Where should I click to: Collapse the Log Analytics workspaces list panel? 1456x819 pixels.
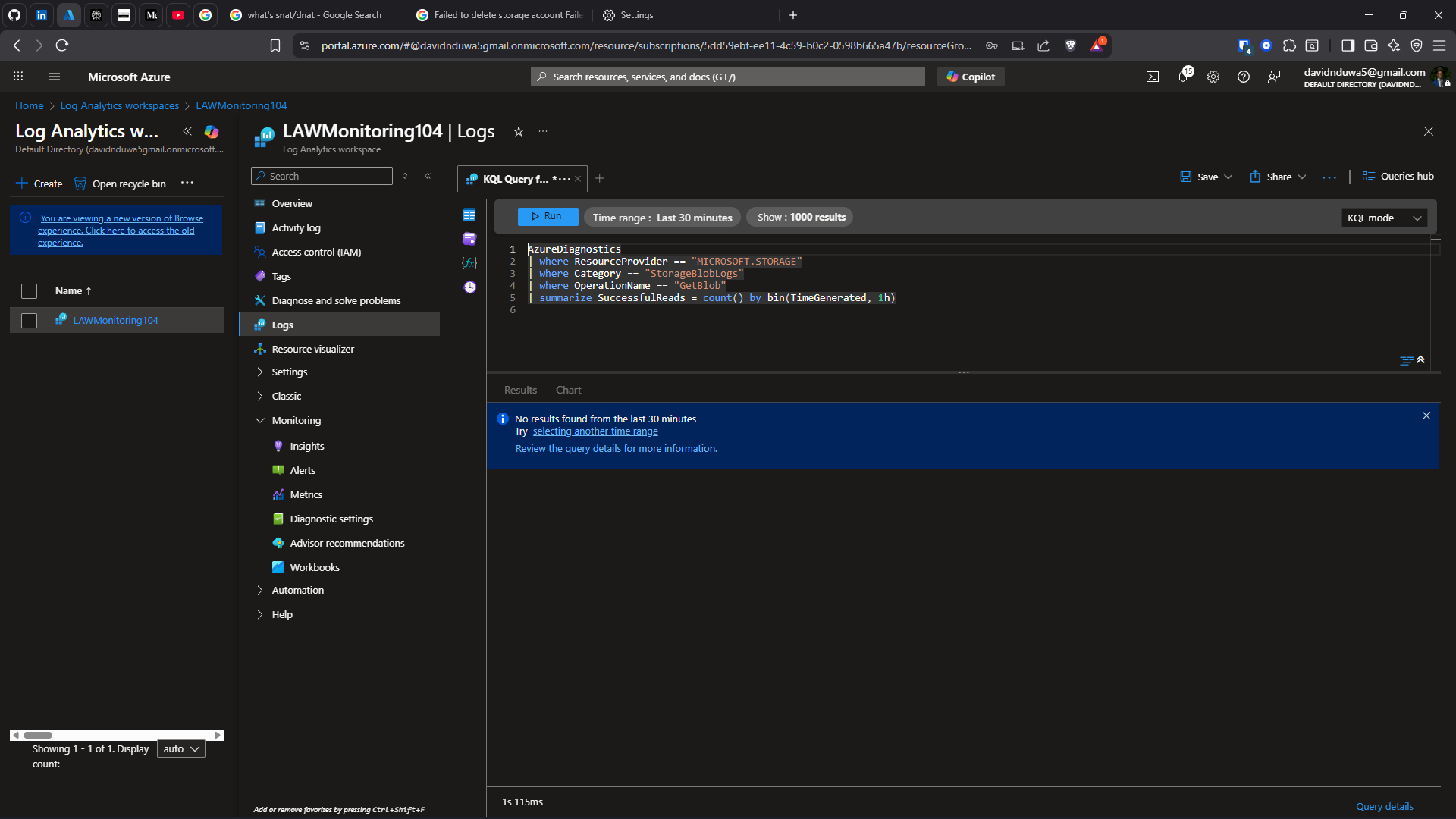point(187,131)
